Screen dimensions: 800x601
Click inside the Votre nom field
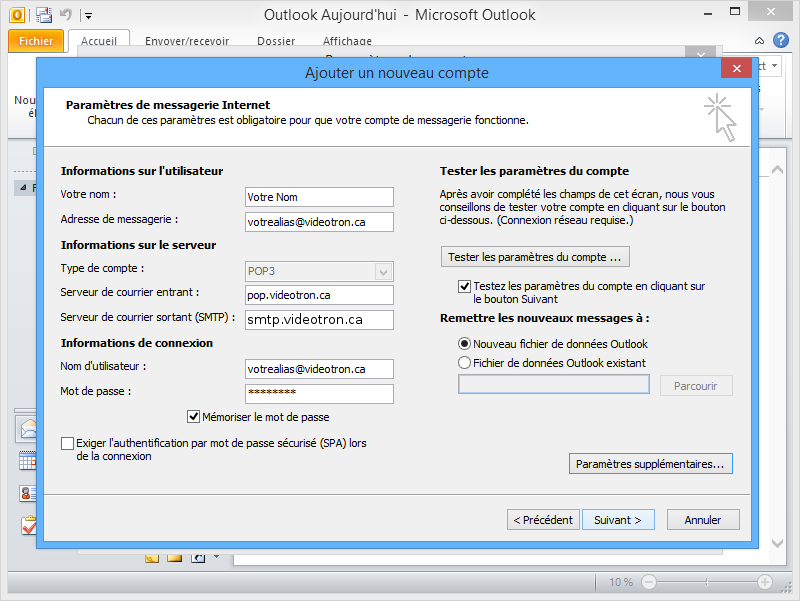click(x=318, y=197)
